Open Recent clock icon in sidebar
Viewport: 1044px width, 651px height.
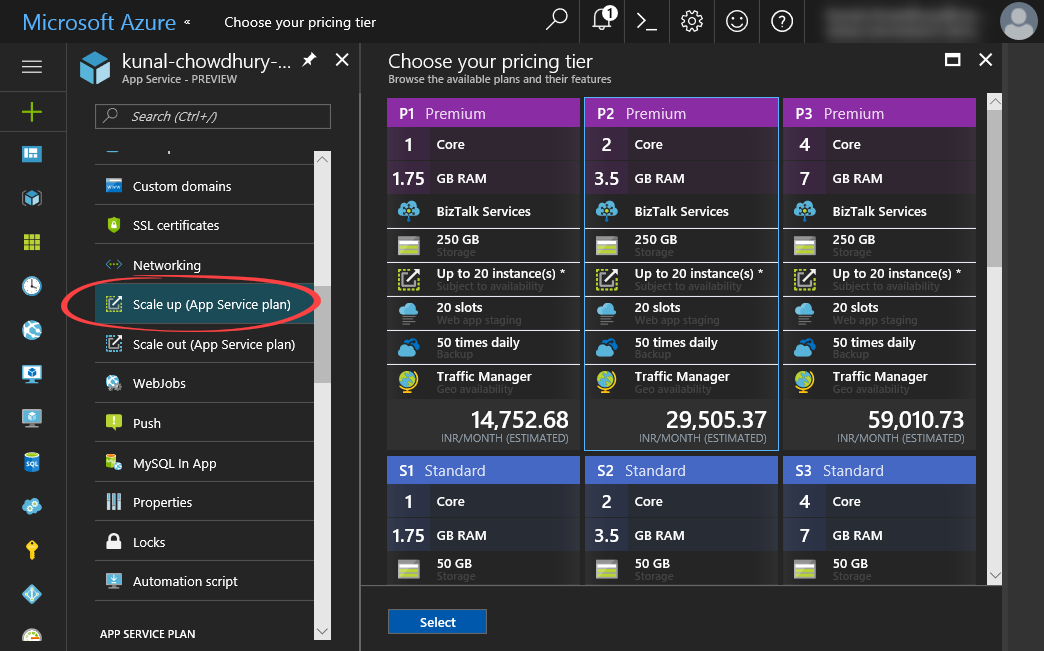coord(32,286)
